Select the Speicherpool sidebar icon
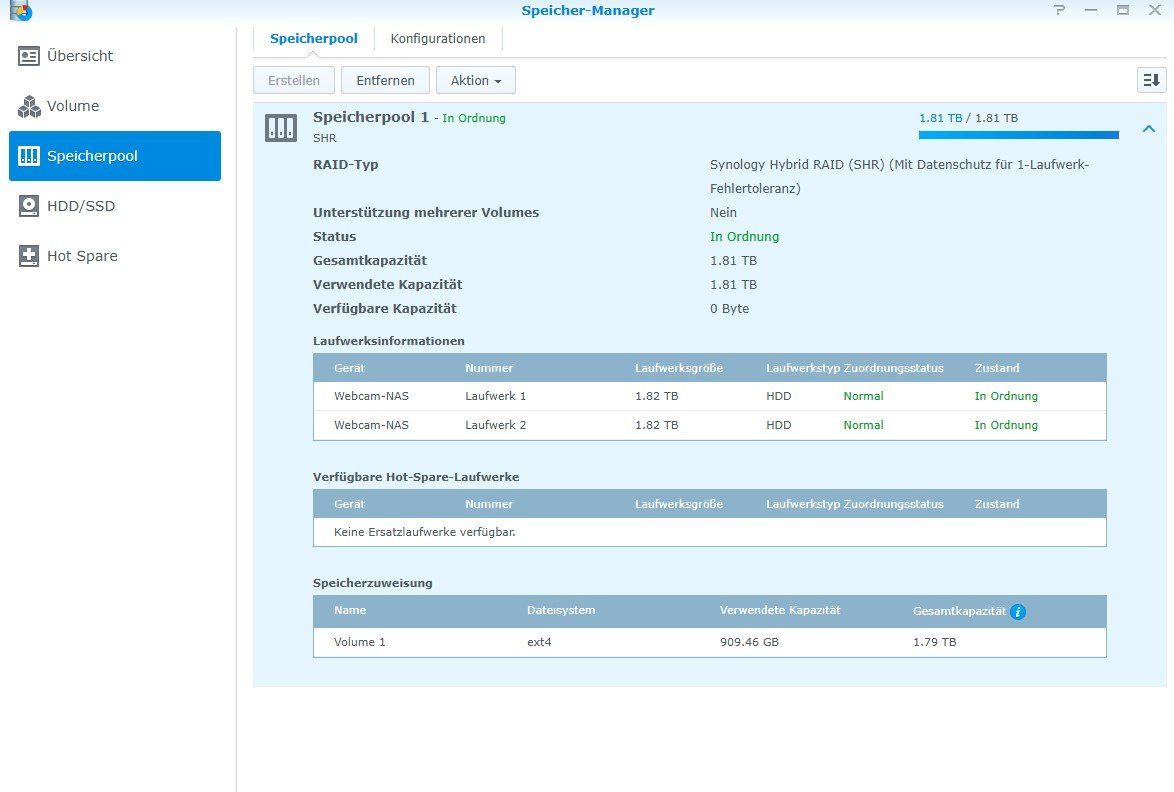Screen dimensions: 1174x792 pyautogui.click(x=29, y=156)
